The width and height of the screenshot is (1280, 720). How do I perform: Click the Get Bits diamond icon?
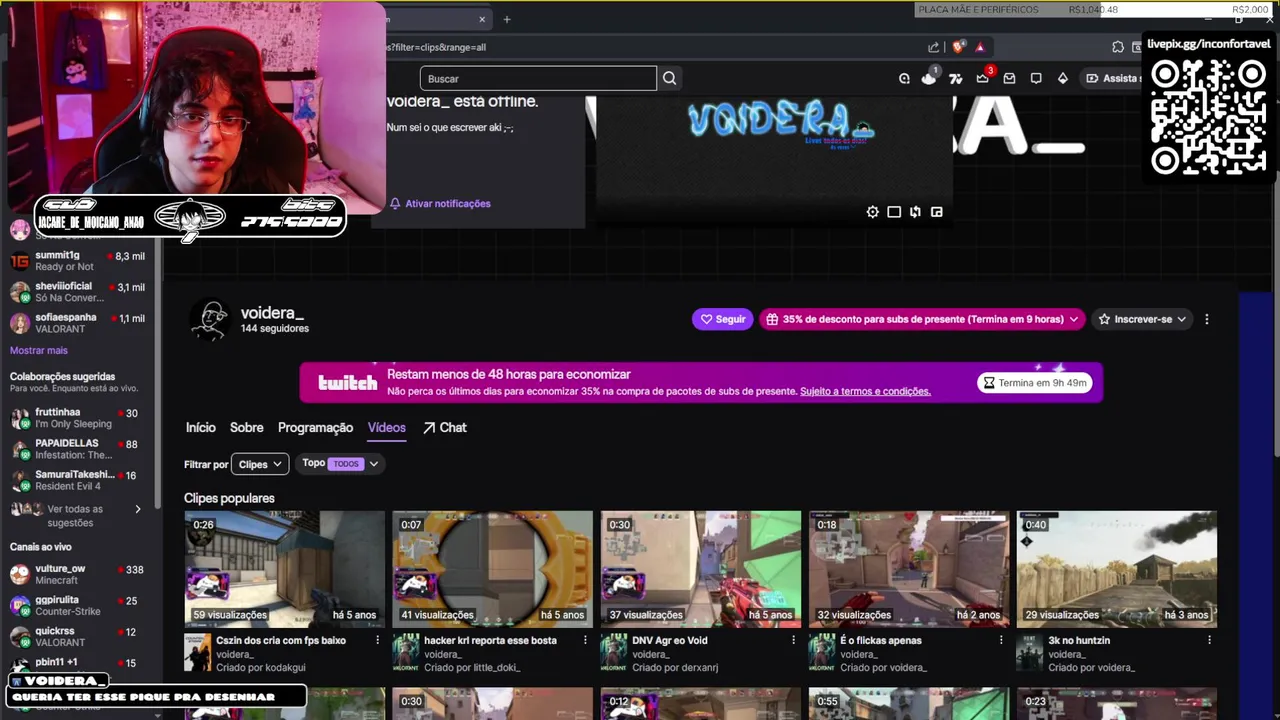point(1062,78)
